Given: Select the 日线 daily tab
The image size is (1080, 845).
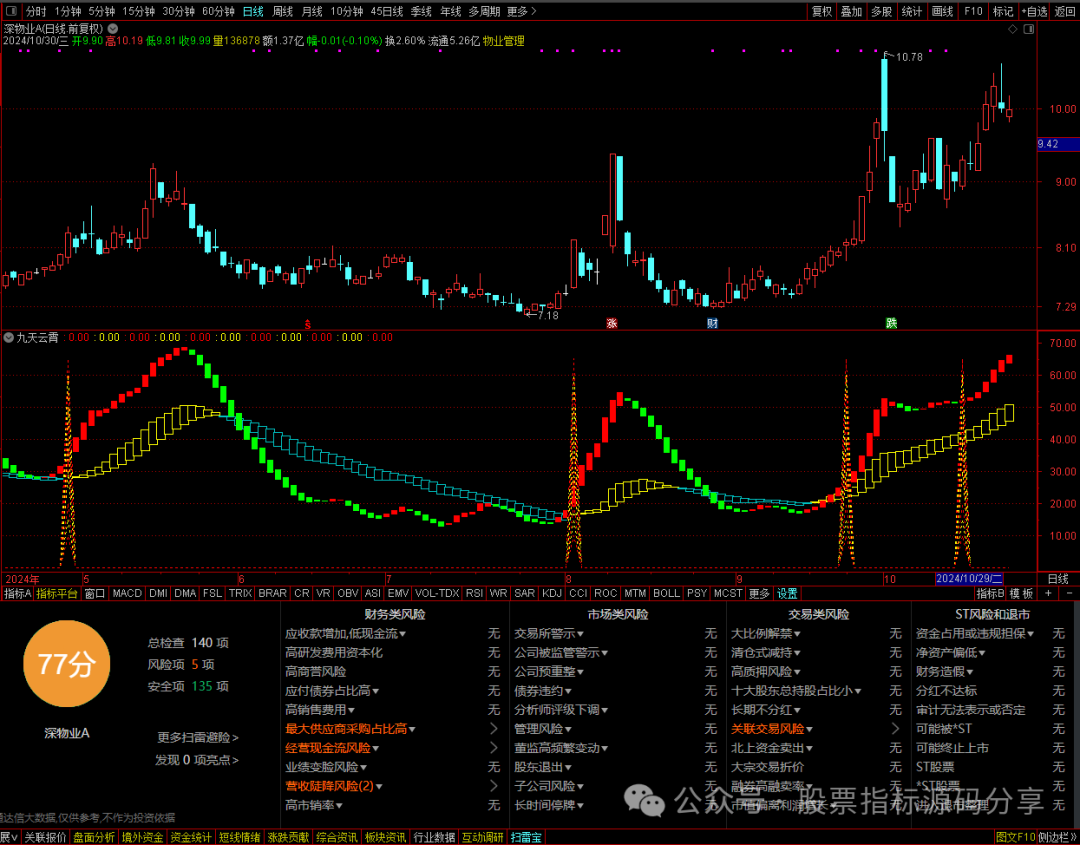Looking at the screenshot, I should pos(253,11).
